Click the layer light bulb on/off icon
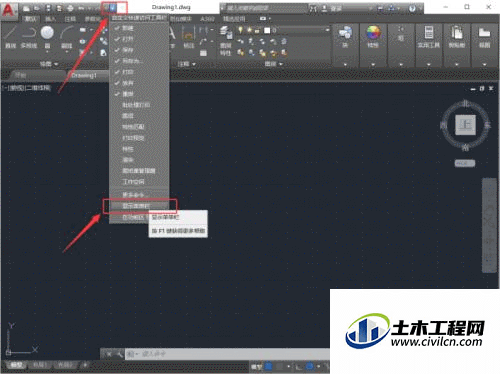The width and height of the screenshot is (500, 374). pyautogui.click(x=240, y=30)
